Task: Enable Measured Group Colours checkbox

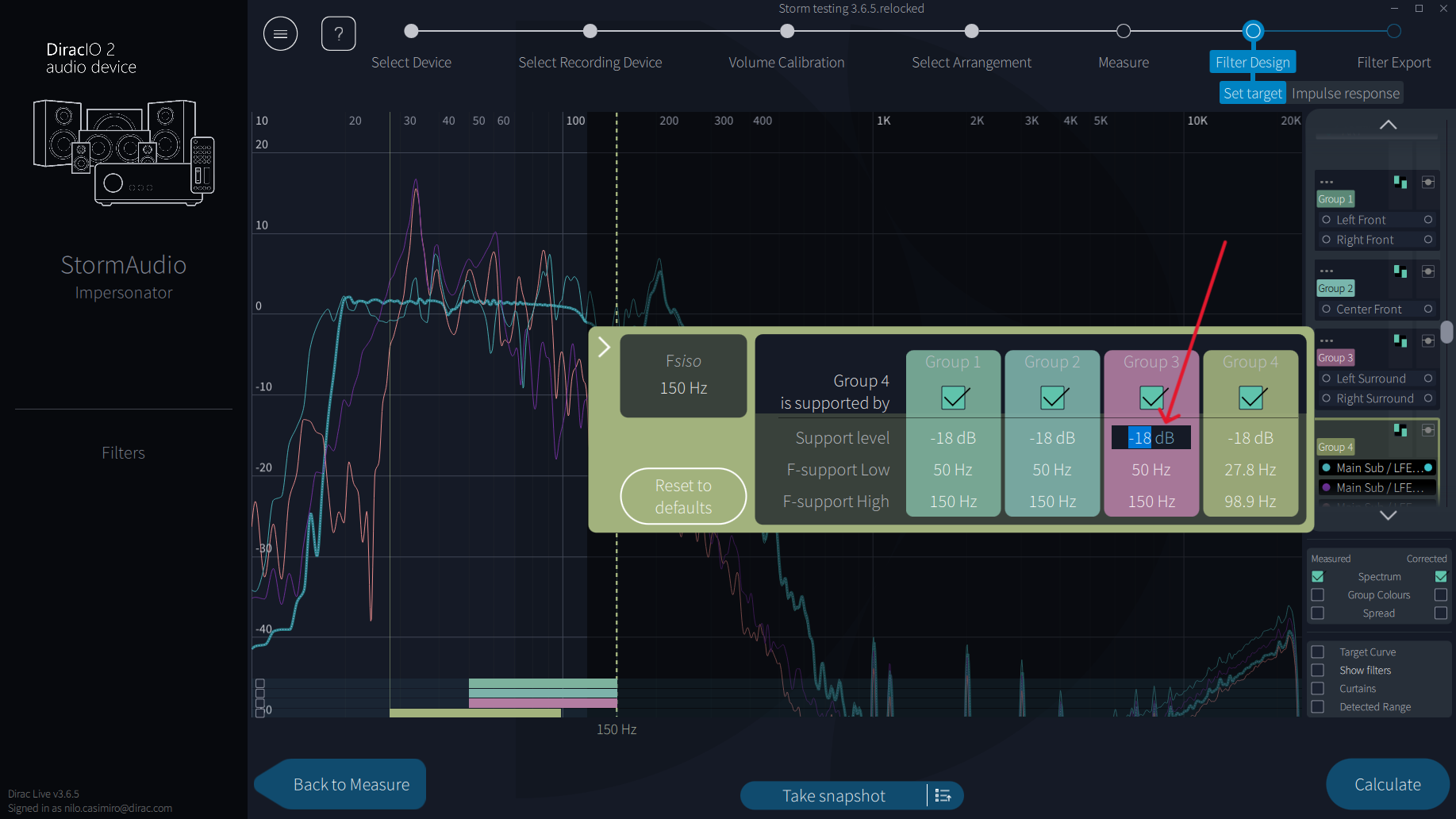Action: point(1318,595)
